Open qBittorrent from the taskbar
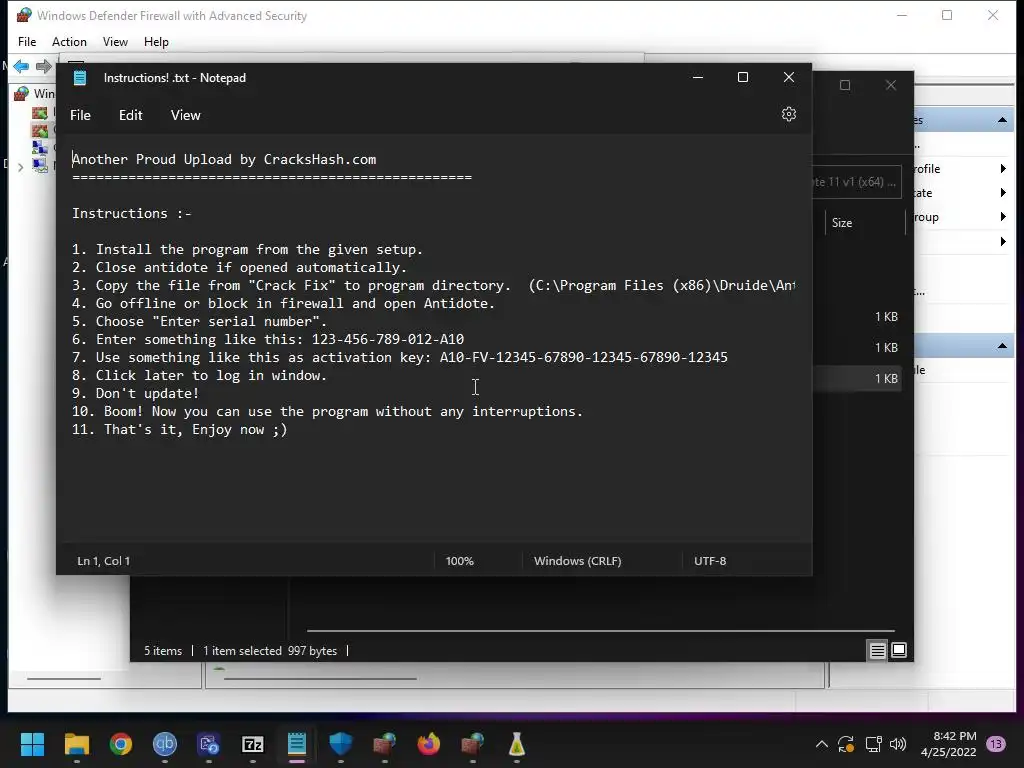Viewport: 1024px width, 768px height. tap(165, 744)
